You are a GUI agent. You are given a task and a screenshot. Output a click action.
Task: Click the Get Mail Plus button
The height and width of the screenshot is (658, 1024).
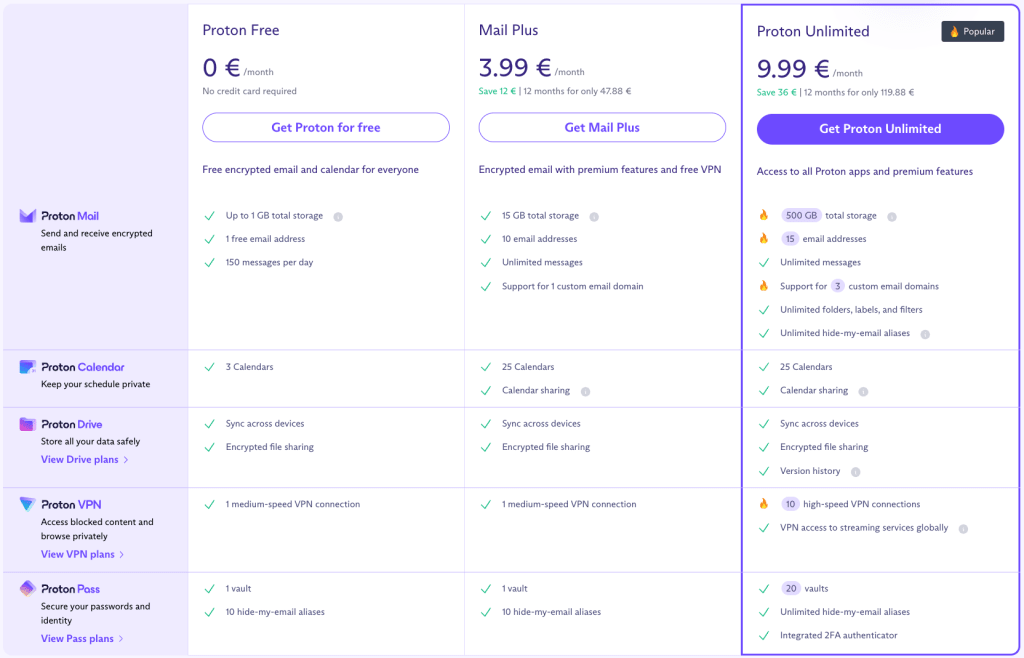[x=602, y=127]
